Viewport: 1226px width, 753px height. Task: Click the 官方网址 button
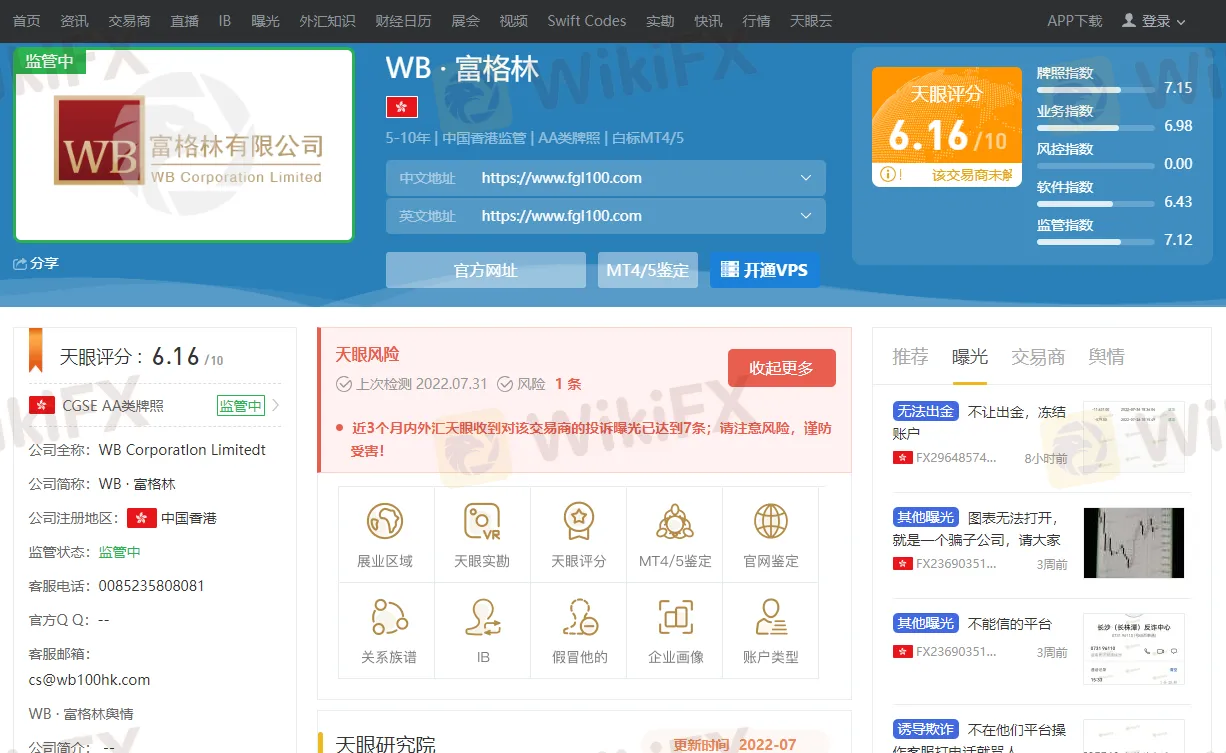coord(486,270)
